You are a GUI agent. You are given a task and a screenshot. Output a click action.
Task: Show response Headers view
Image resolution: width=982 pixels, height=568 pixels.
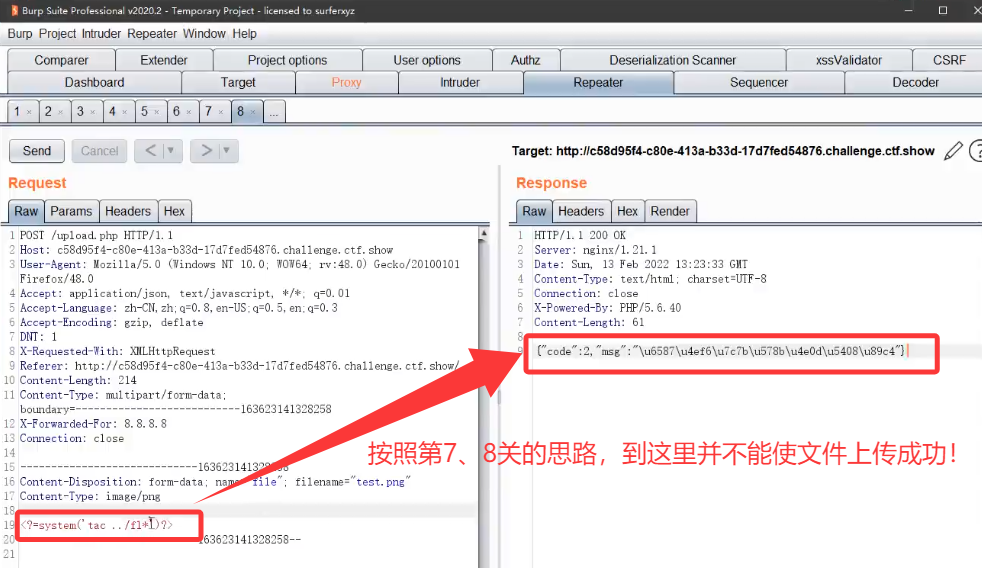581,211
